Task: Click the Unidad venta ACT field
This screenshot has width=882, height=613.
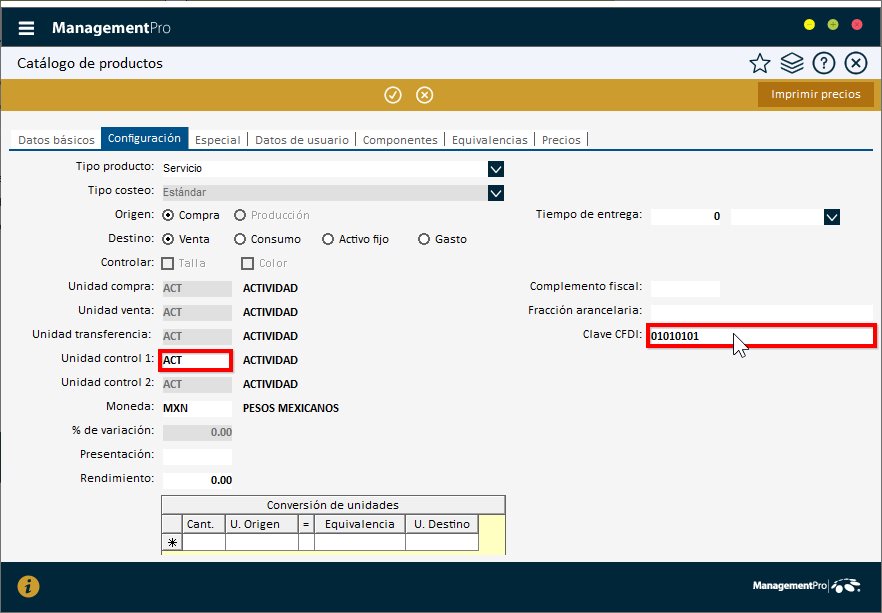Action: pos(197,312)
